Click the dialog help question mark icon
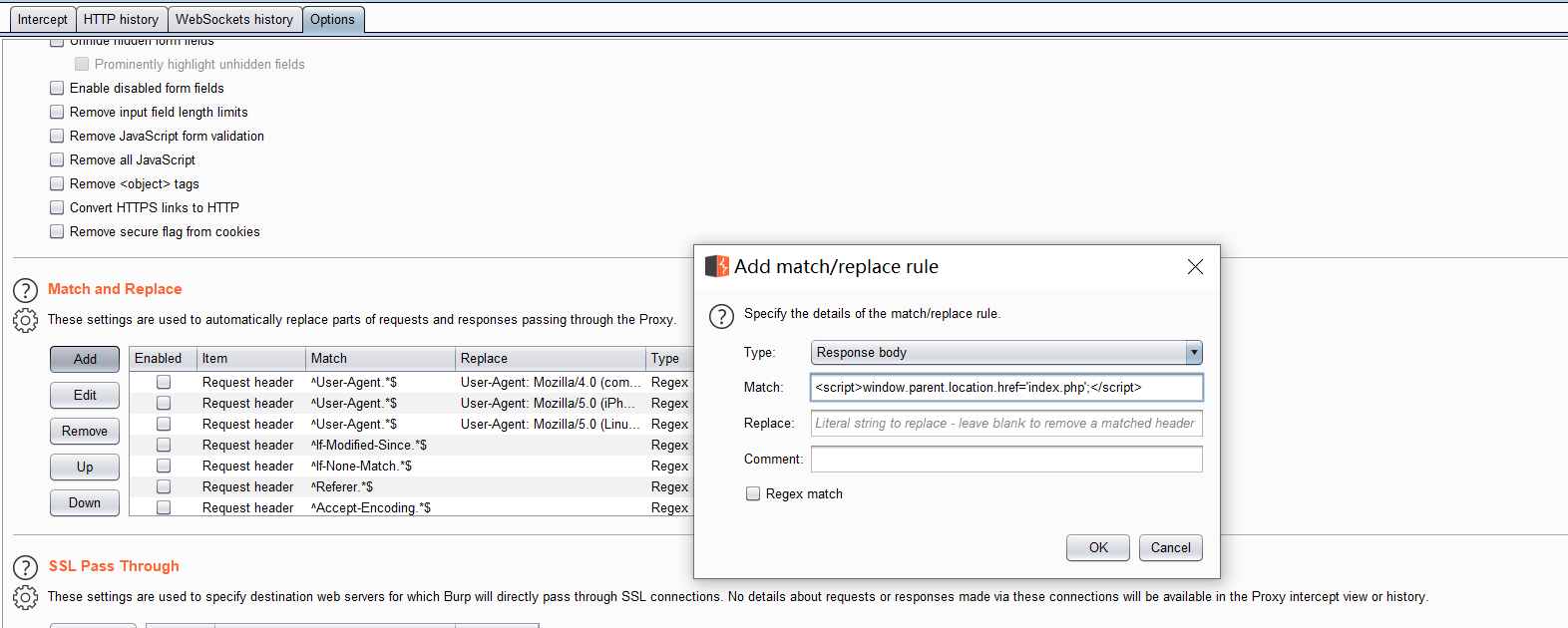The height and width of the screenshot is (628, 1568). click(x=721, y=316)
